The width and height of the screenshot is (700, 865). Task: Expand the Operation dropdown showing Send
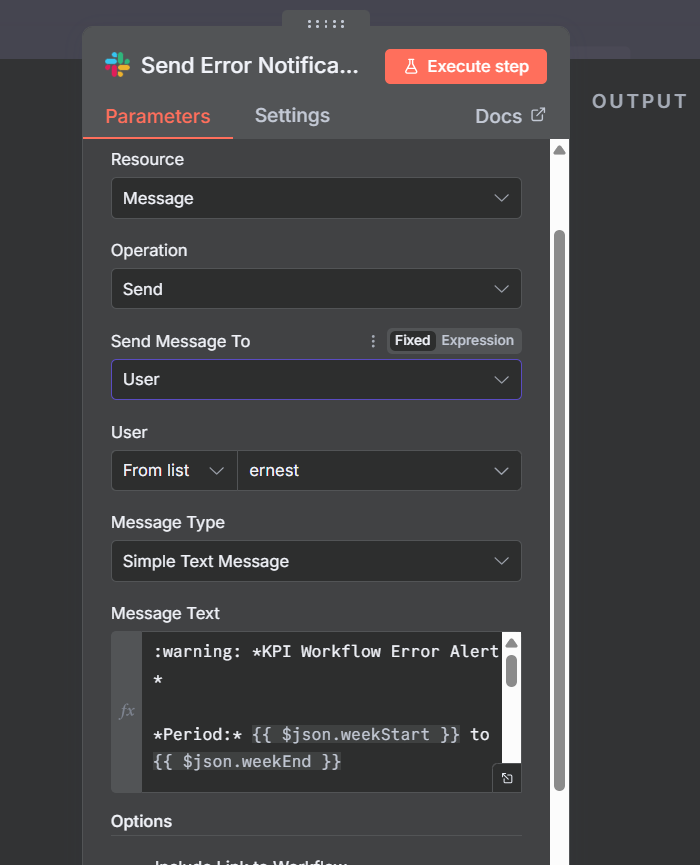(316, 289)
